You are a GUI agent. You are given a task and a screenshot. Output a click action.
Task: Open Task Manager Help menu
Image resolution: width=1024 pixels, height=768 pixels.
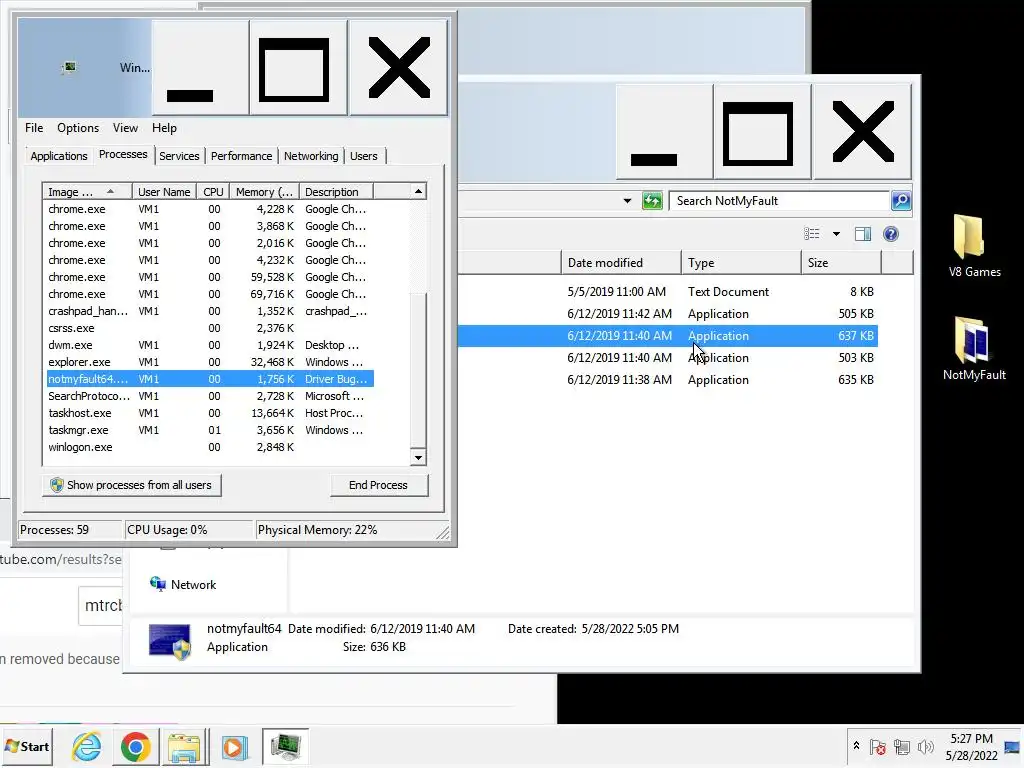[164, 128]
